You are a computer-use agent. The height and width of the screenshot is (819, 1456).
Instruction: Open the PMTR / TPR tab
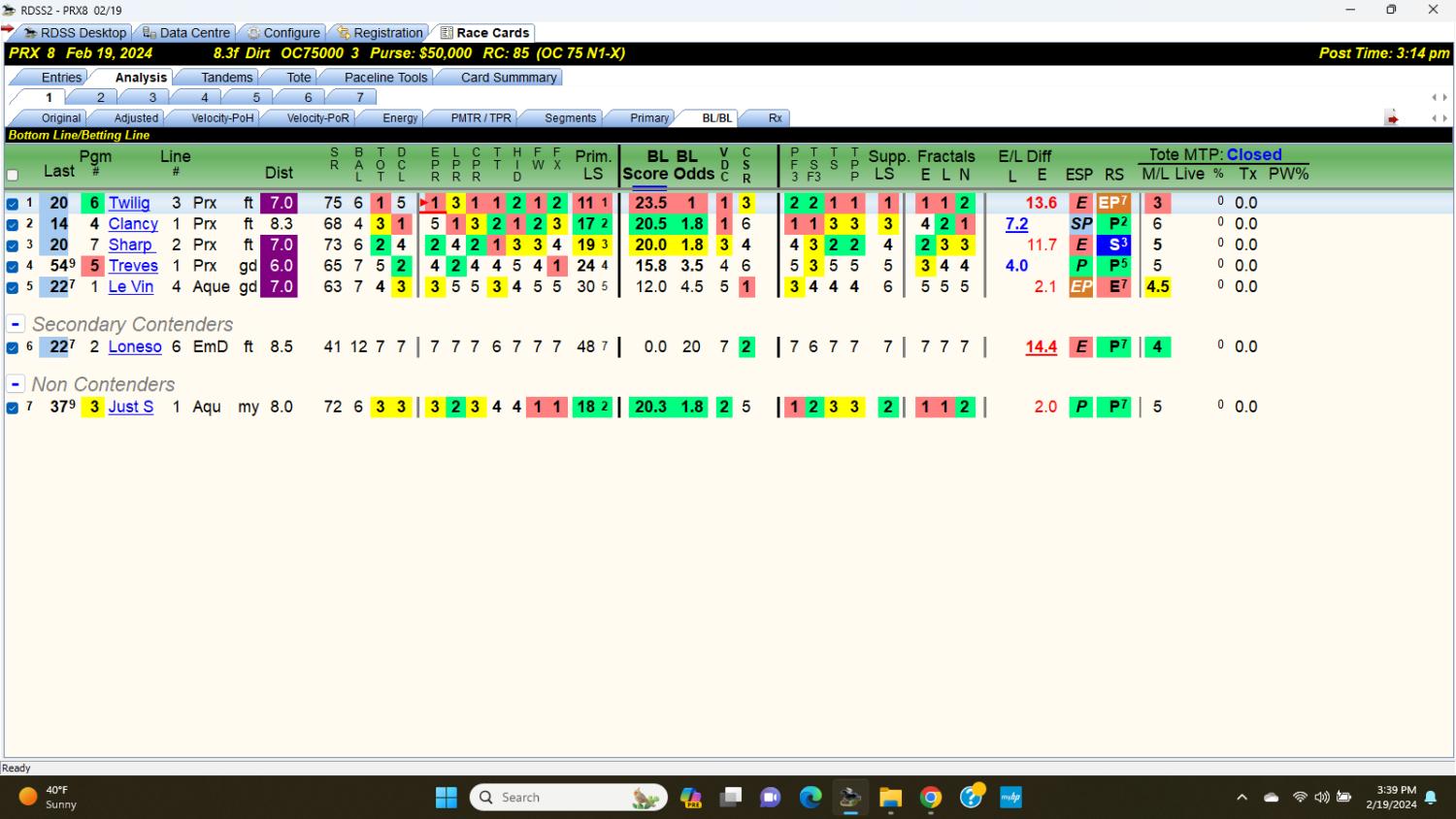pyautogui.click(x=480, y=118)
